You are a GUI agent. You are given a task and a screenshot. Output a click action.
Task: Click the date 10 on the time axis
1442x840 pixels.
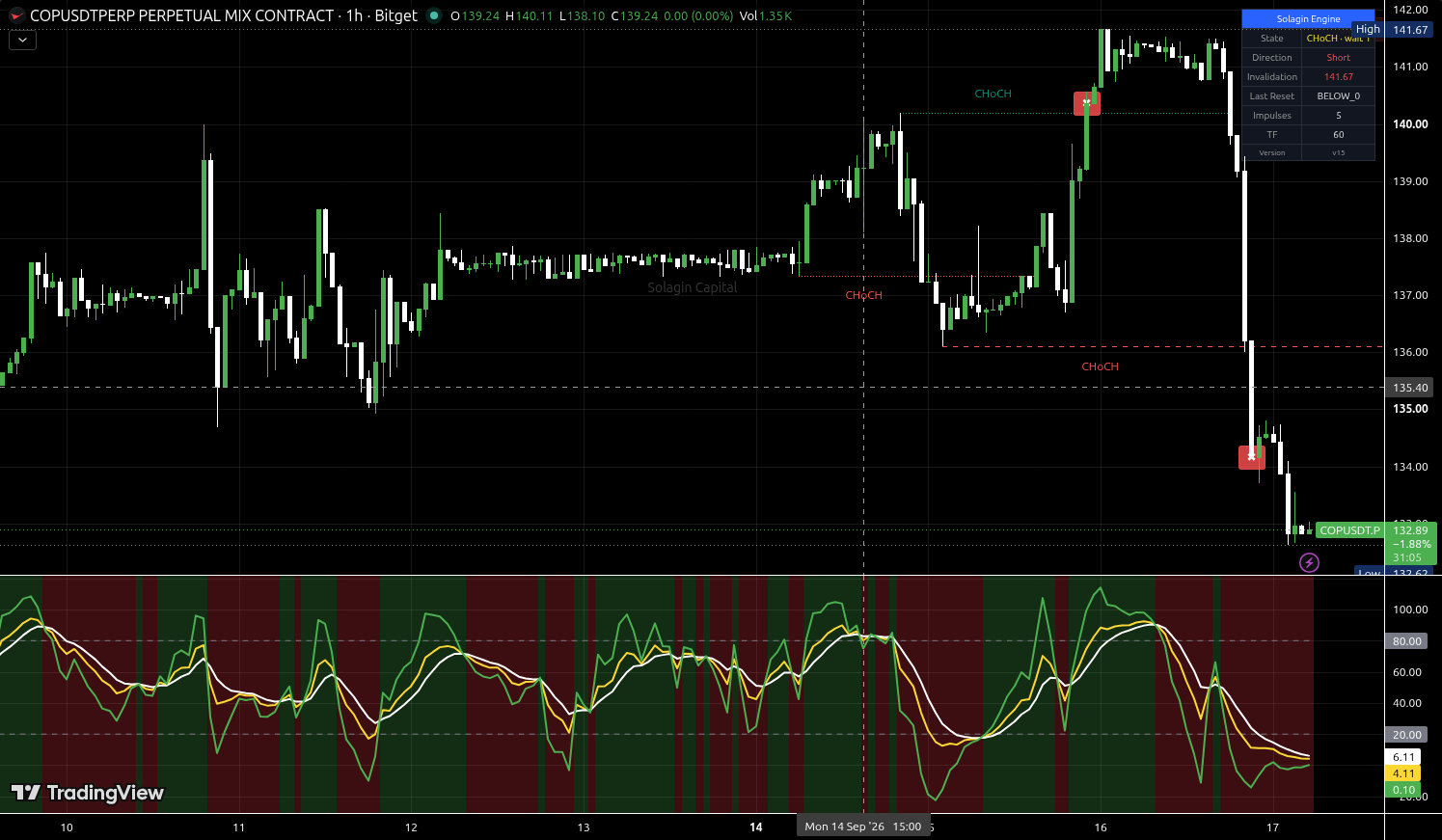(x=67, y=827)
